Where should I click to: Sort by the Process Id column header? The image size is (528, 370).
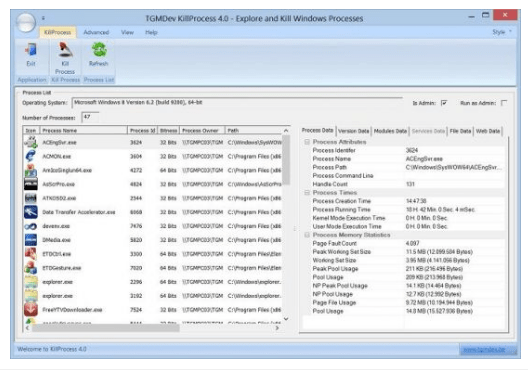(142, 130)
